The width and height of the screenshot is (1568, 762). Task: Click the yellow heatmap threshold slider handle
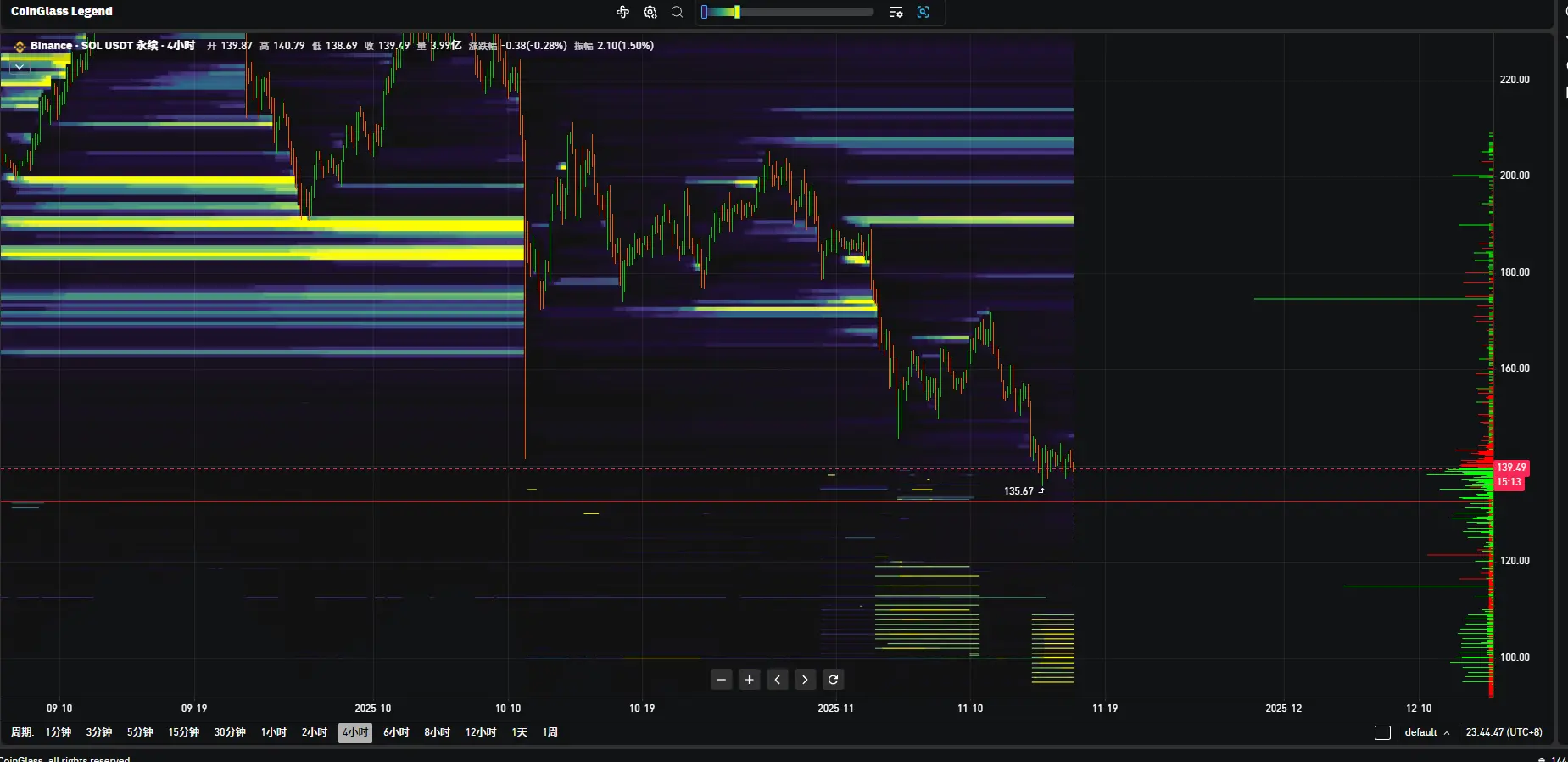(737, 12)
